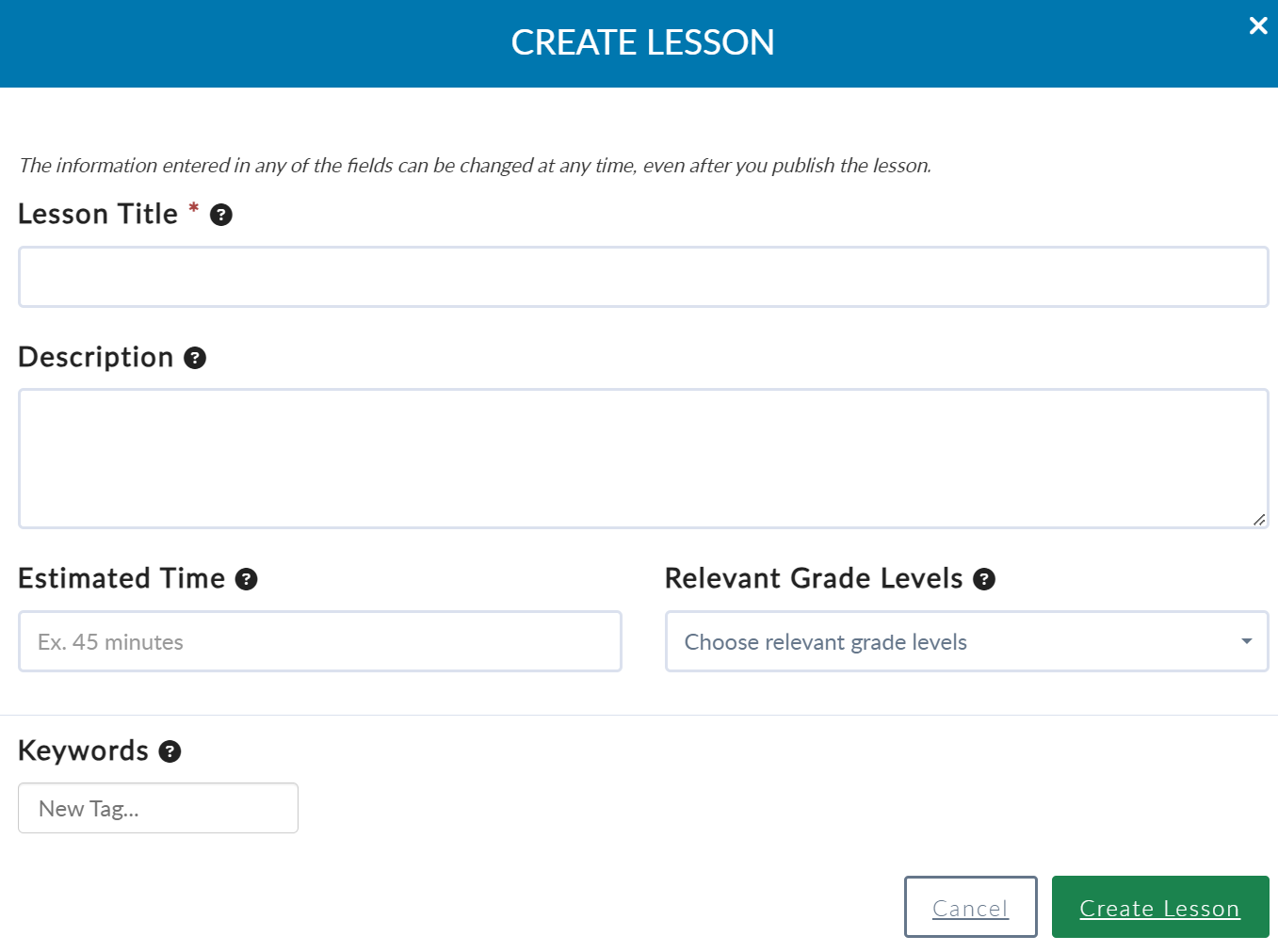Open the Description help tooltip icon

194,358
